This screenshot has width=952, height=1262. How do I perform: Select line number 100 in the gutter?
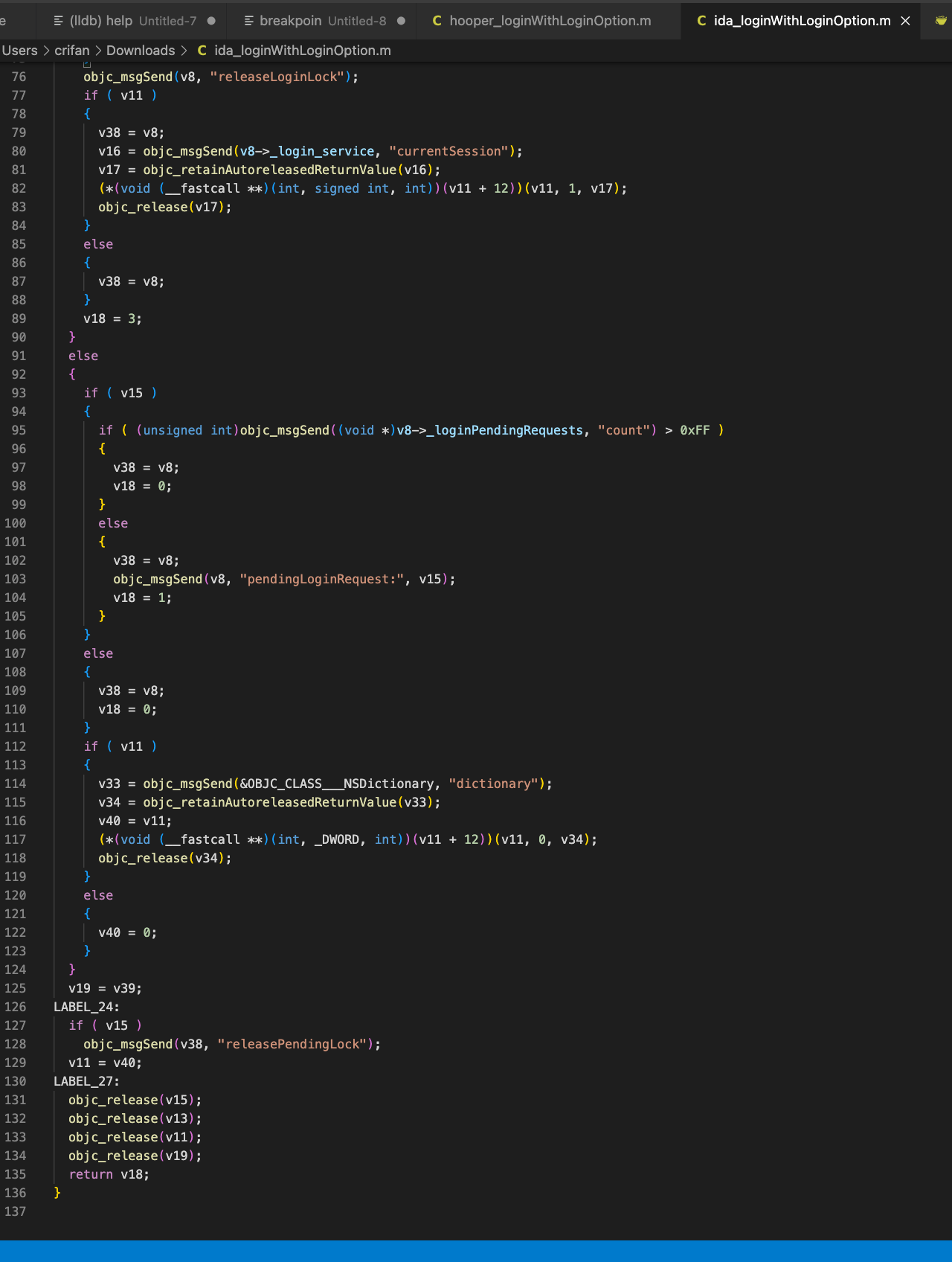pyautogui.click(x=15, y=523)
